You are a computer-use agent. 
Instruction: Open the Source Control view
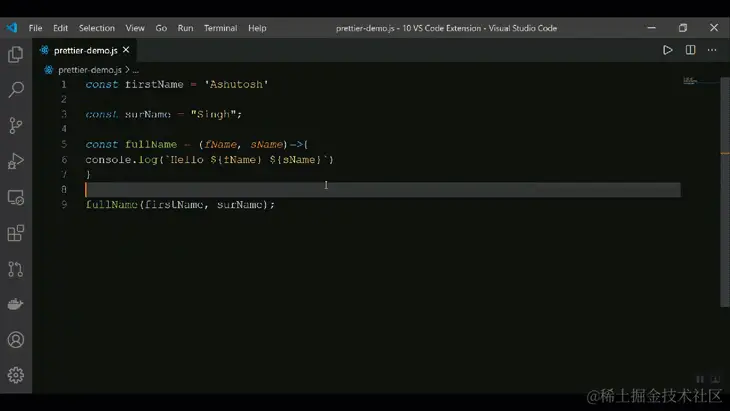point(15,125)
